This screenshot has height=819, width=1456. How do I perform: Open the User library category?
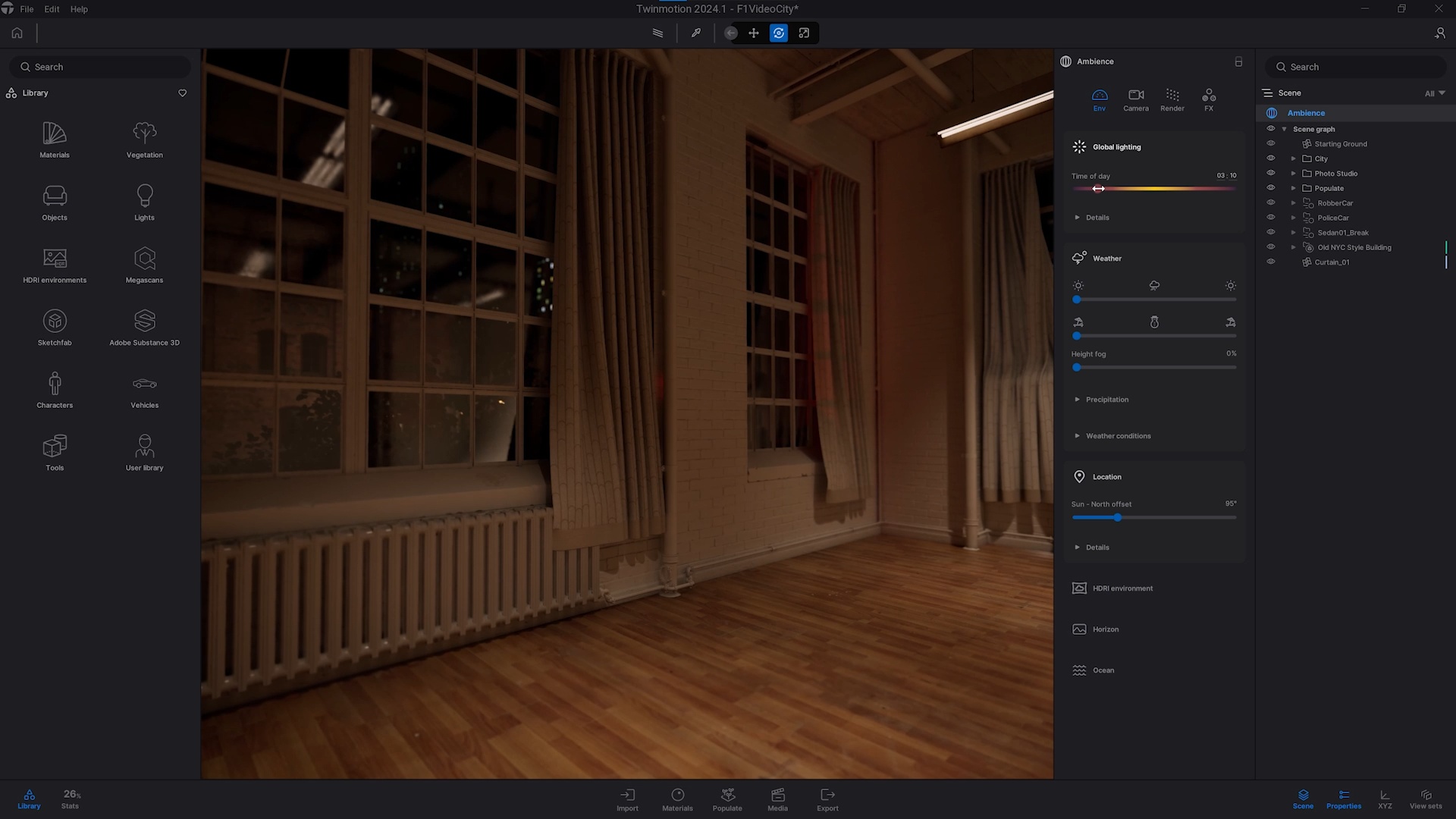(144, 453)
